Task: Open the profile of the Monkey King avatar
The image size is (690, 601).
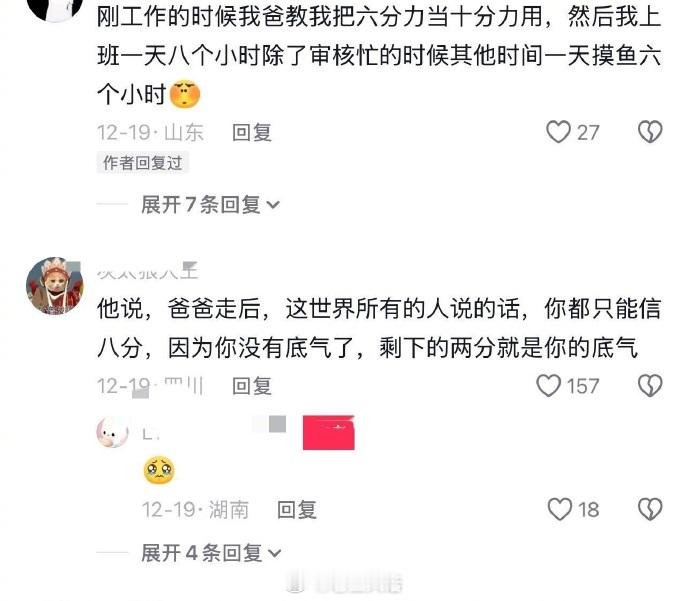Action: [55, 286]
